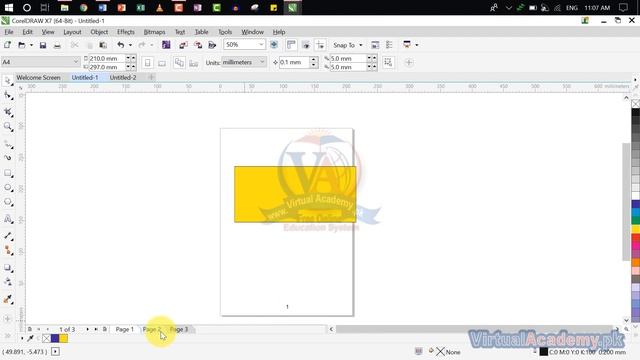640x360 pixels.
Task: Select the Shape edit tool
Action: pyautogui.click(x=7, y=96)
